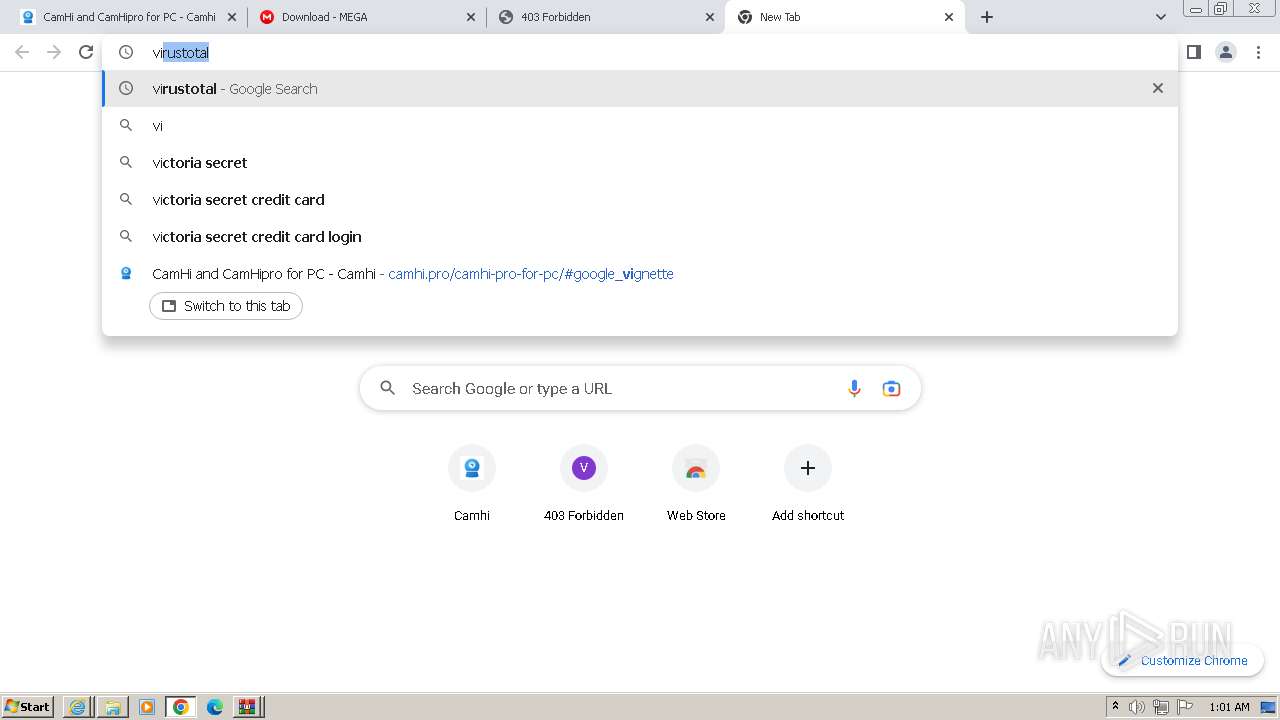This screenshot has height=720, width=1280.
Task: Click the Switch to this tab button
Action: 226,306
